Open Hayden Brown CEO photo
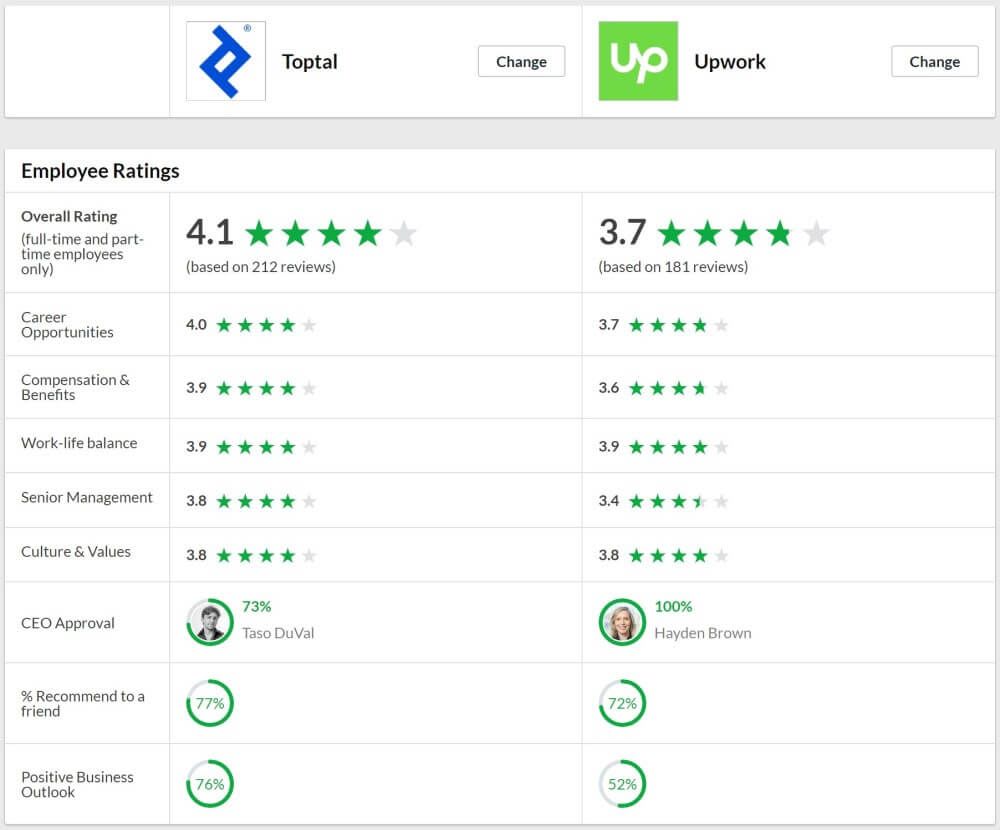The width and height of the screenshot is (1000, 830). tap(622, 622)
